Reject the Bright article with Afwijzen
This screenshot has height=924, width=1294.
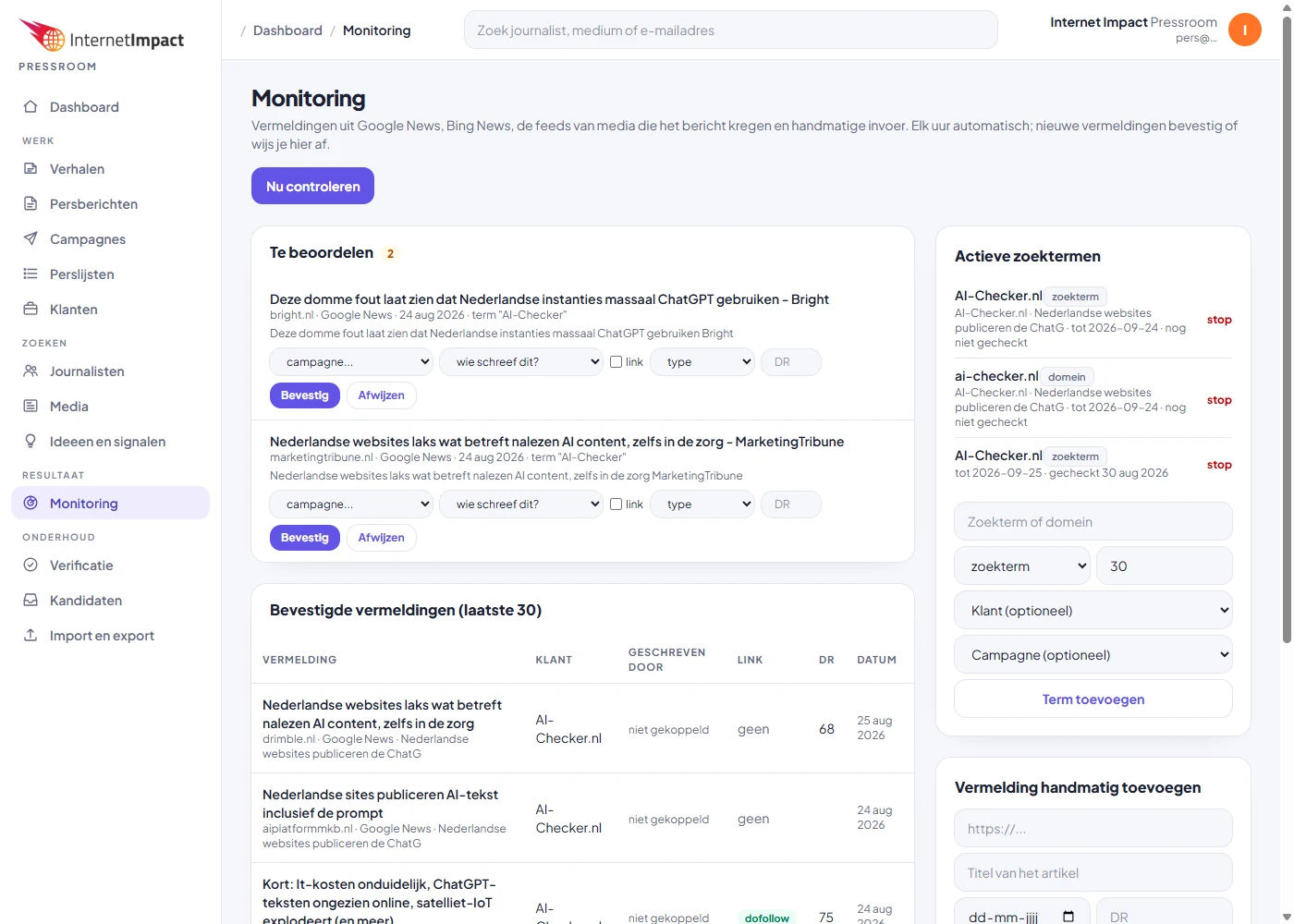(381, 395)
